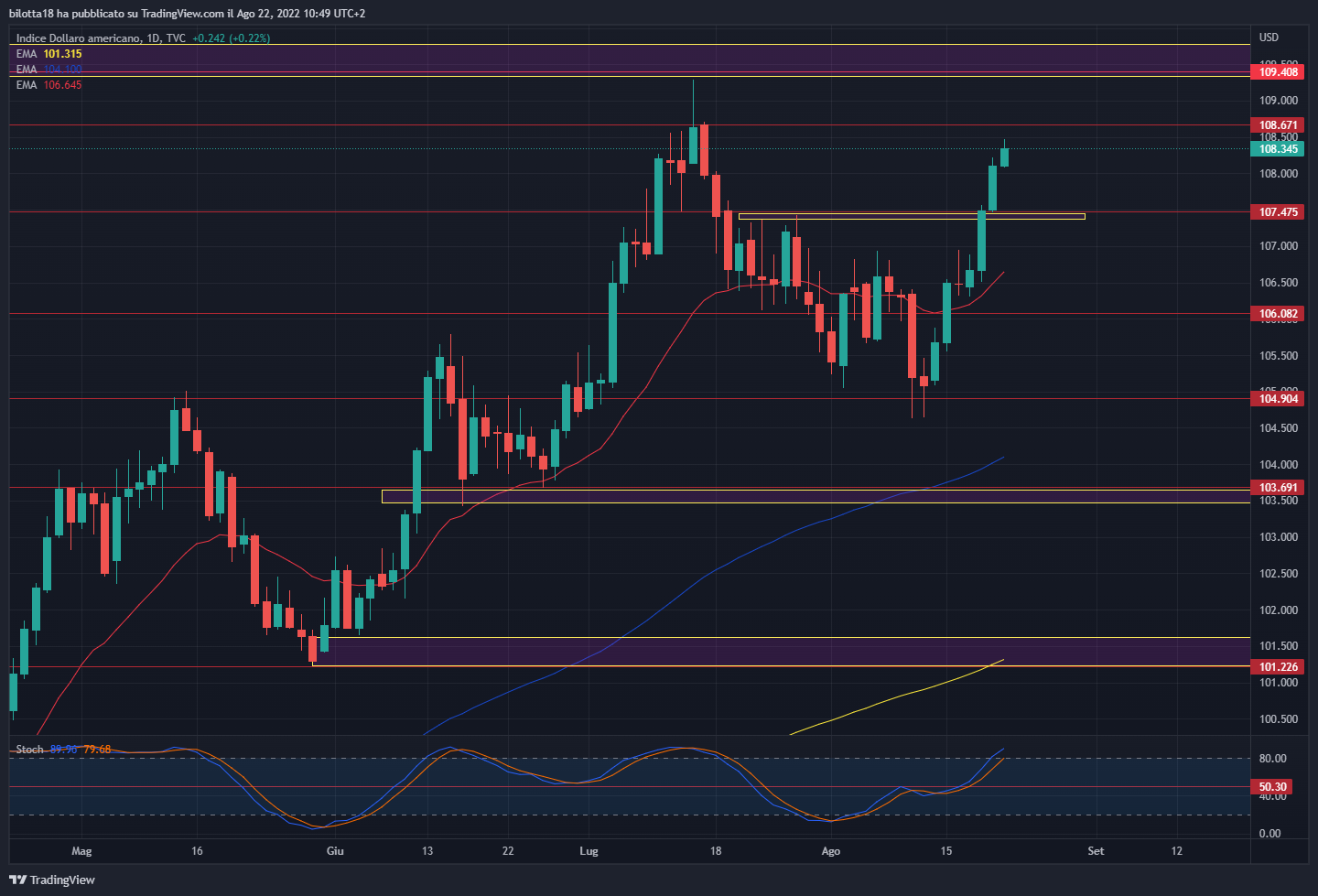
Task: Click the 102.000 price axis tick
Action: click(1279, 610)
